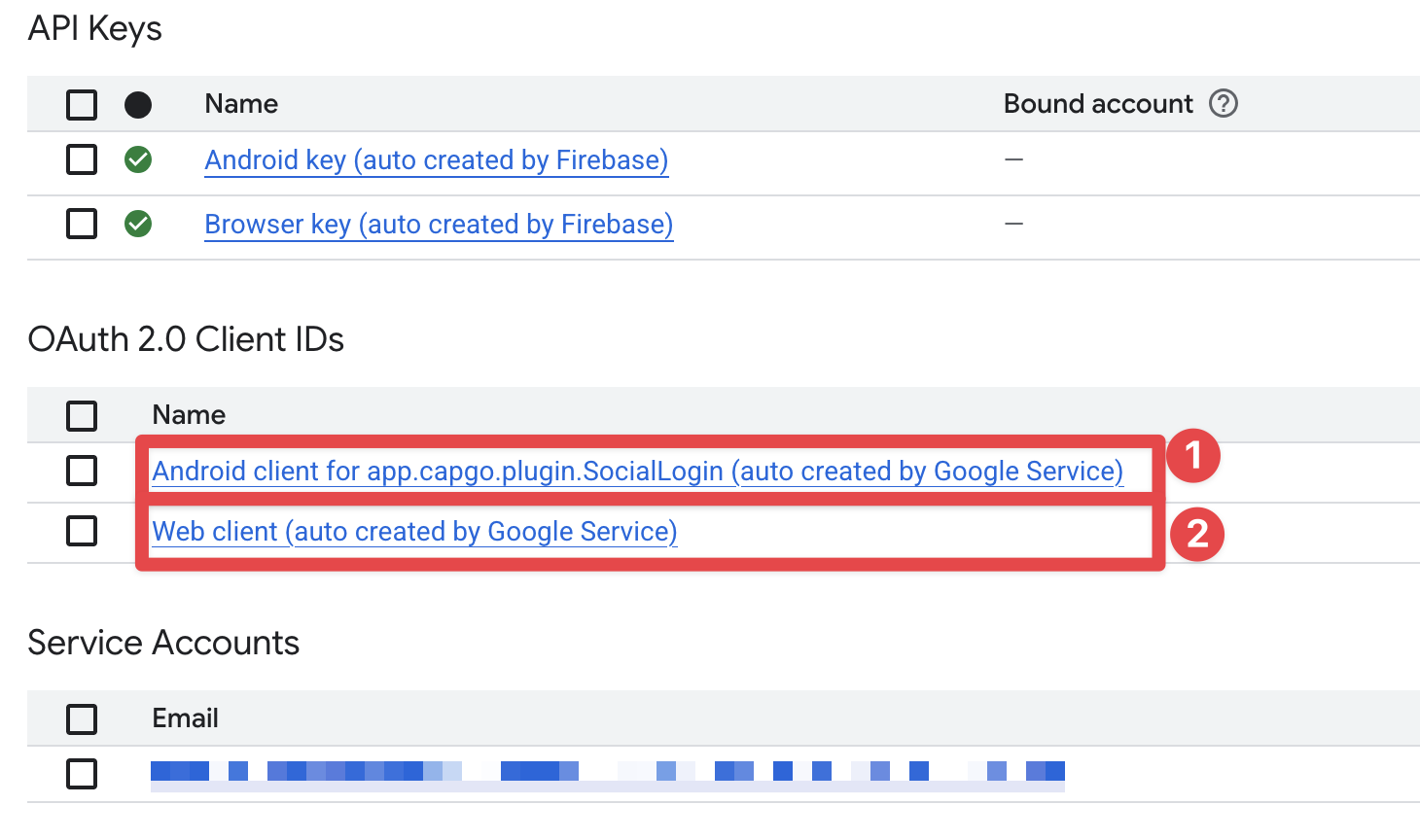Select the service account email row checkbox
The height and width of the screenshot is (840, 1420).
[81, 774]
